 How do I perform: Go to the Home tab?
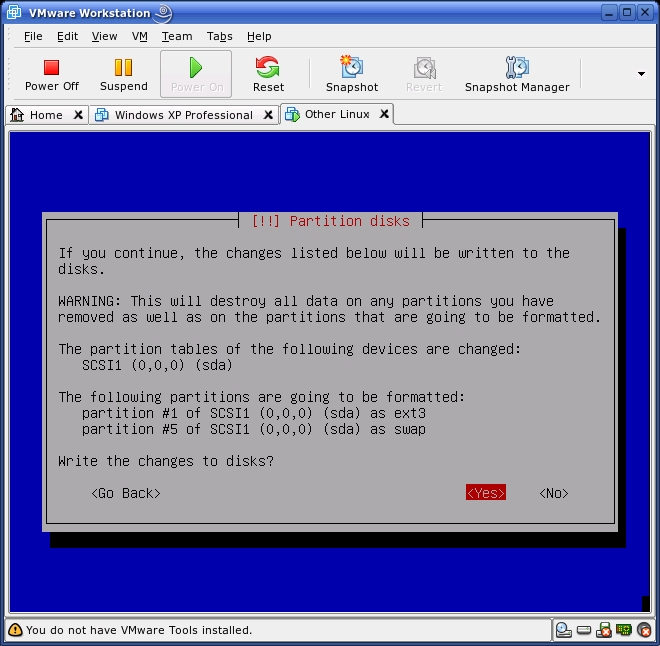[x=46, y=115]
